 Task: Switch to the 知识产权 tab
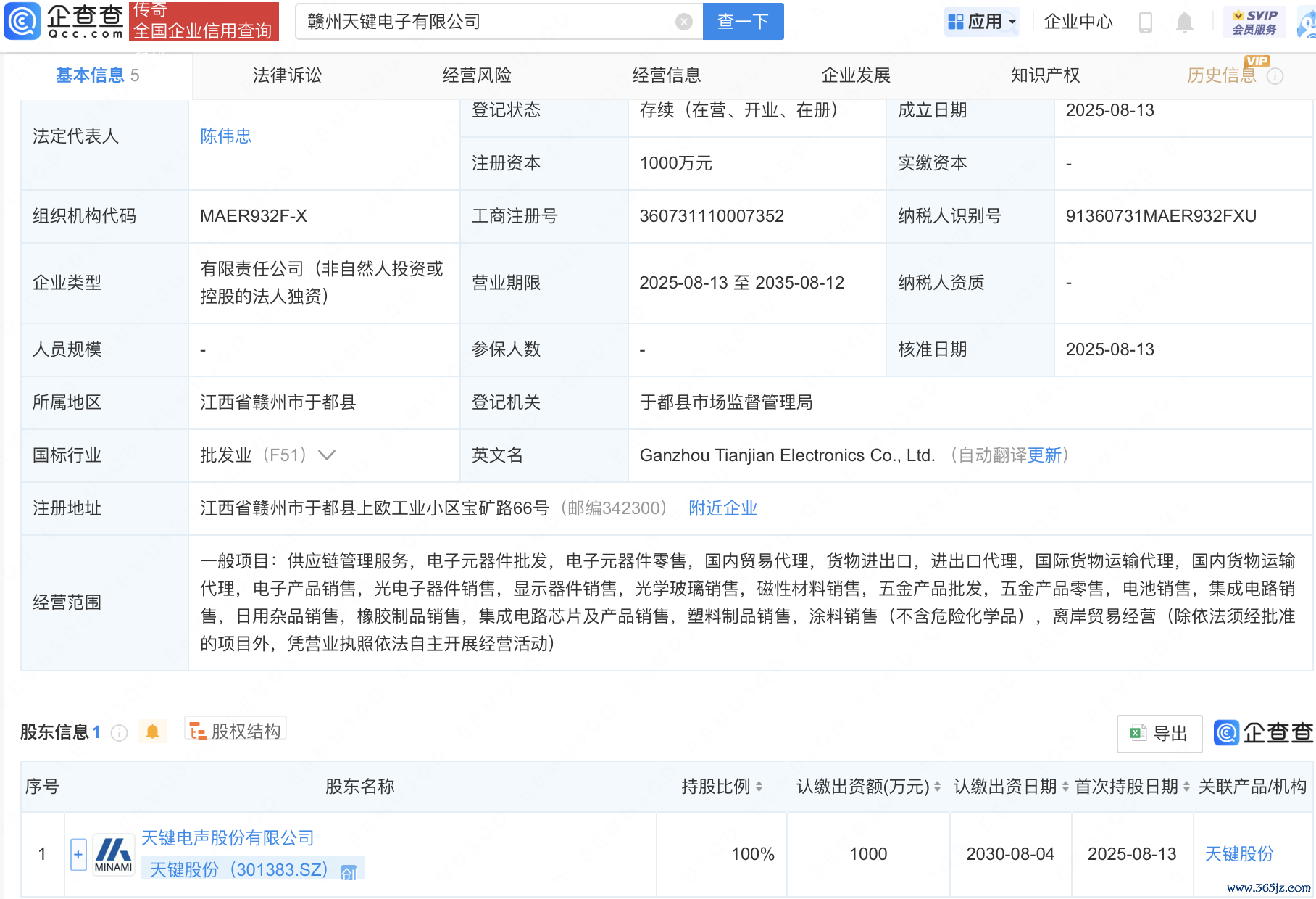(1045, 75)
